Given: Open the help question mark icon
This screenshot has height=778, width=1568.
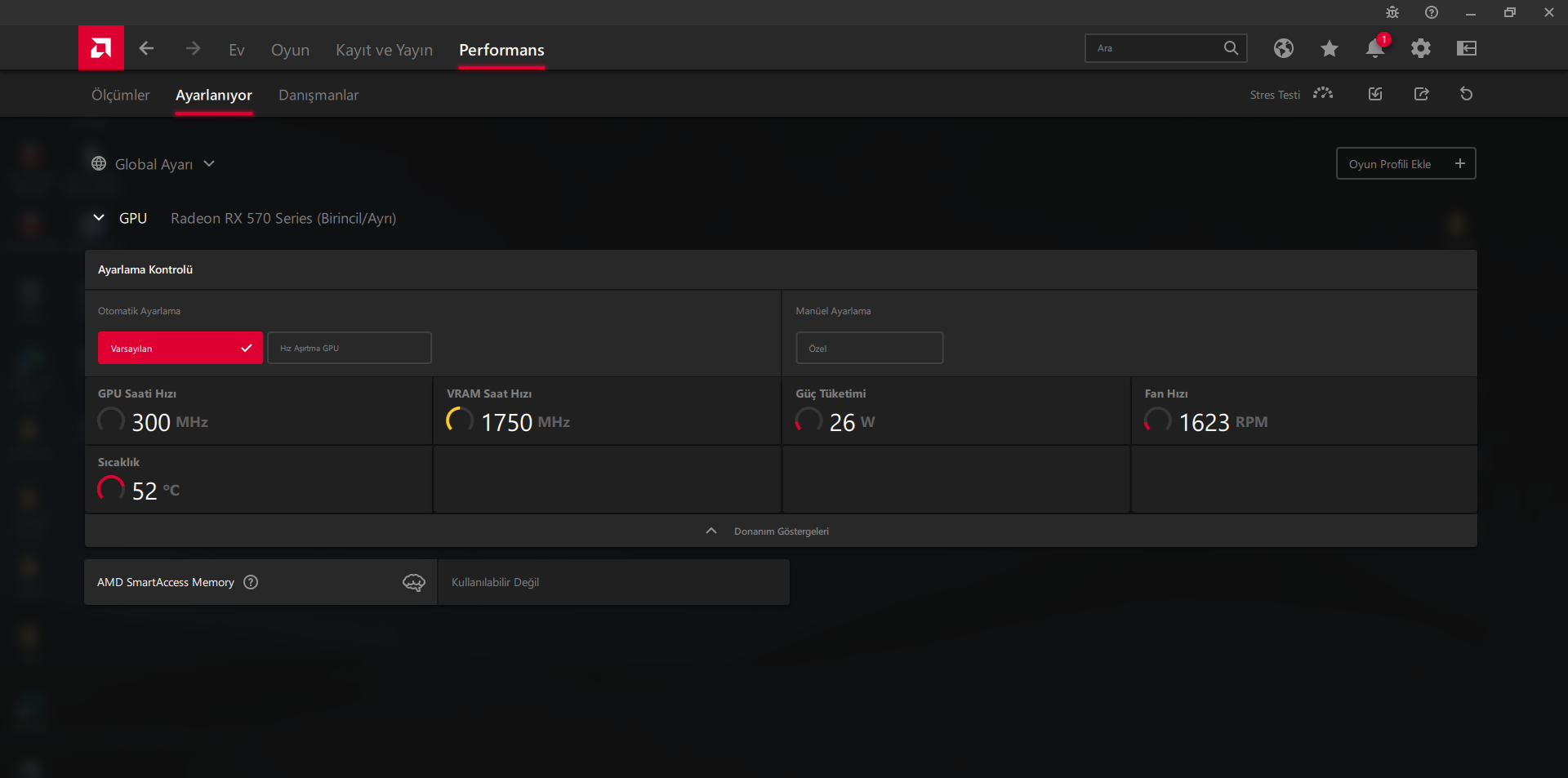Looking at the screenshot, I should [x=1432, y=12].
